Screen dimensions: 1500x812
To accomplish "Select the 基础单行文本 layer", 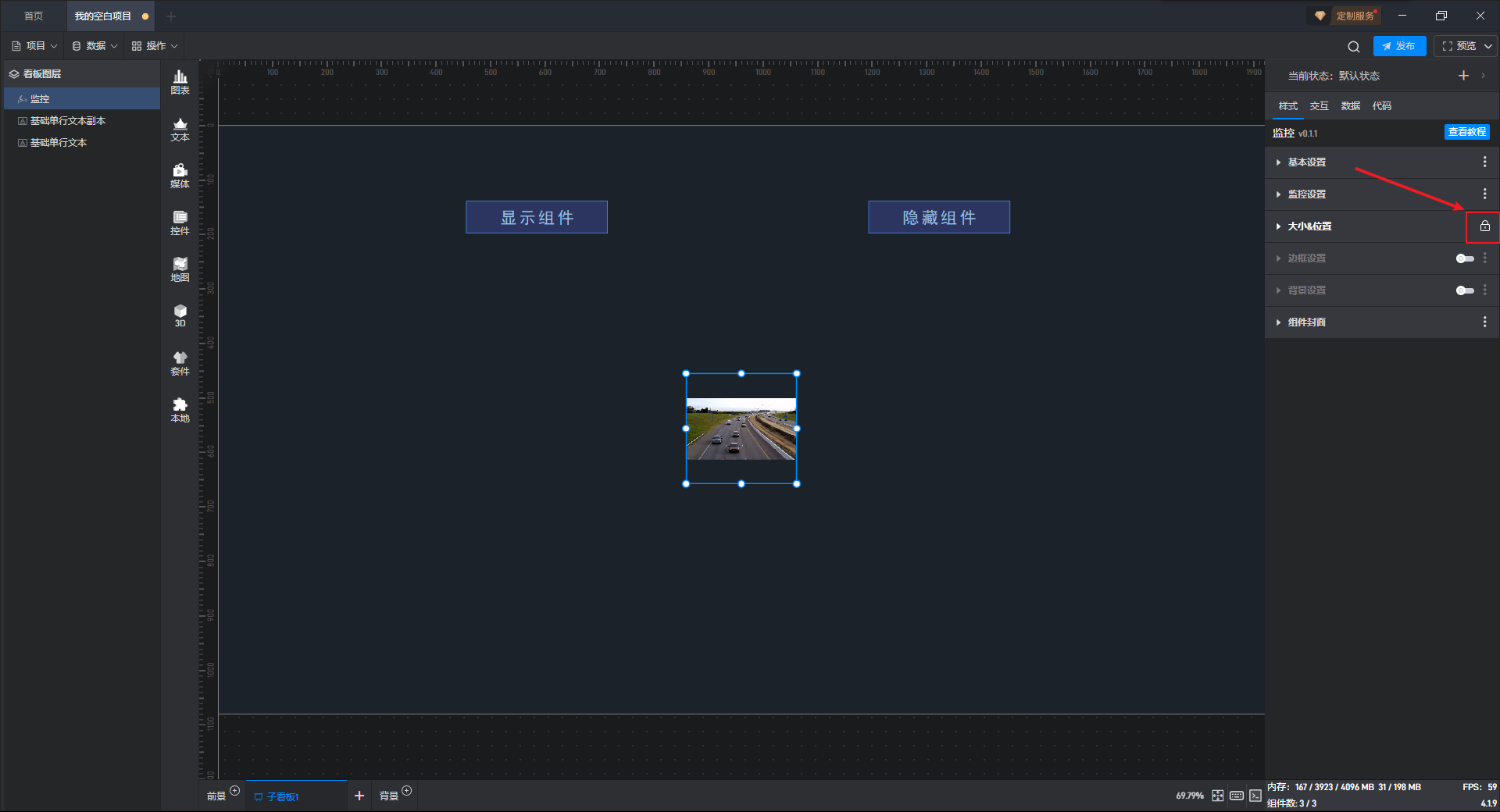I will 82,142.
